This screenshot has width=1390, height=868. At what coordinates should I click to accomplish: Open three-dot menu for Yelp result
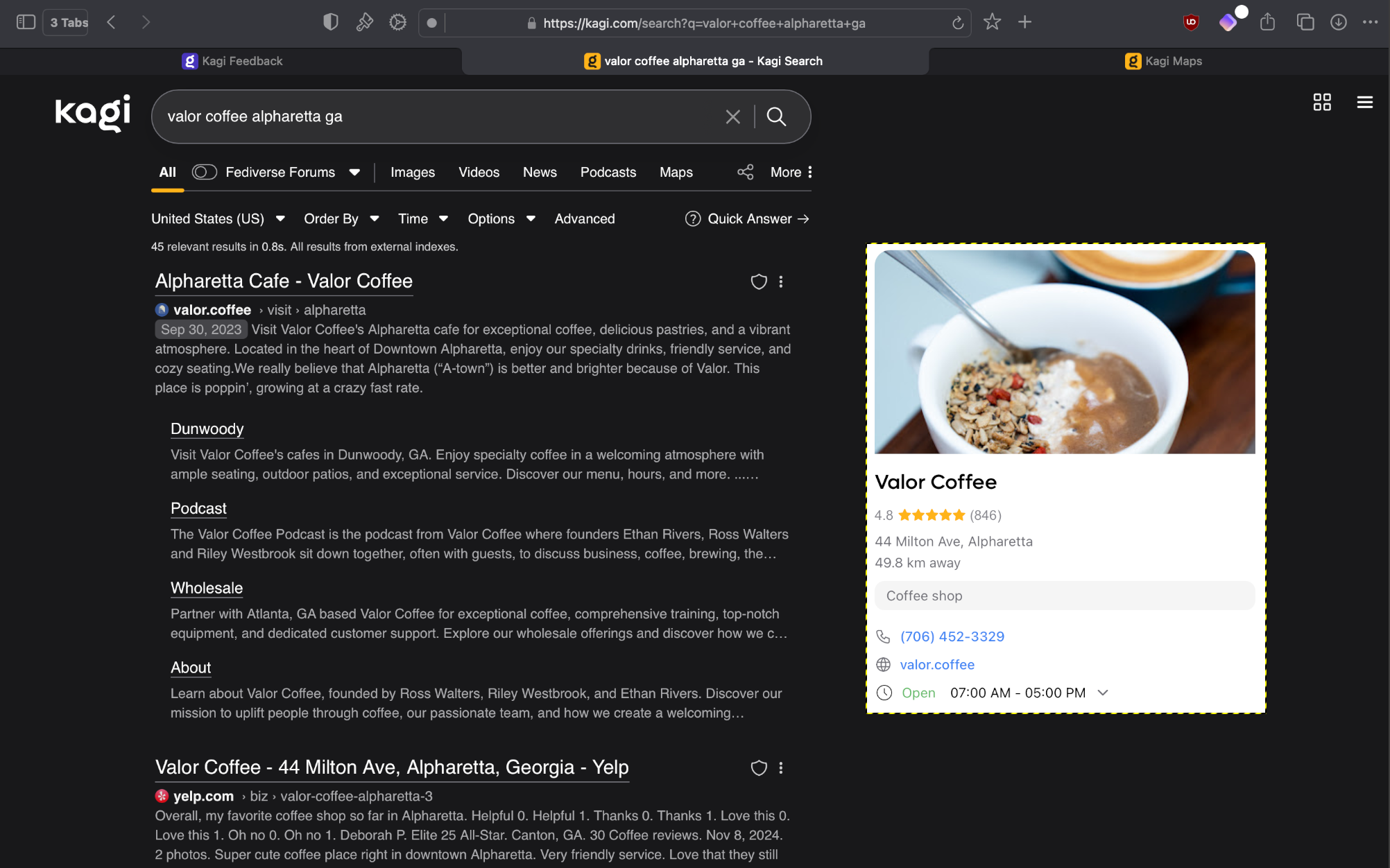point(781,767)
